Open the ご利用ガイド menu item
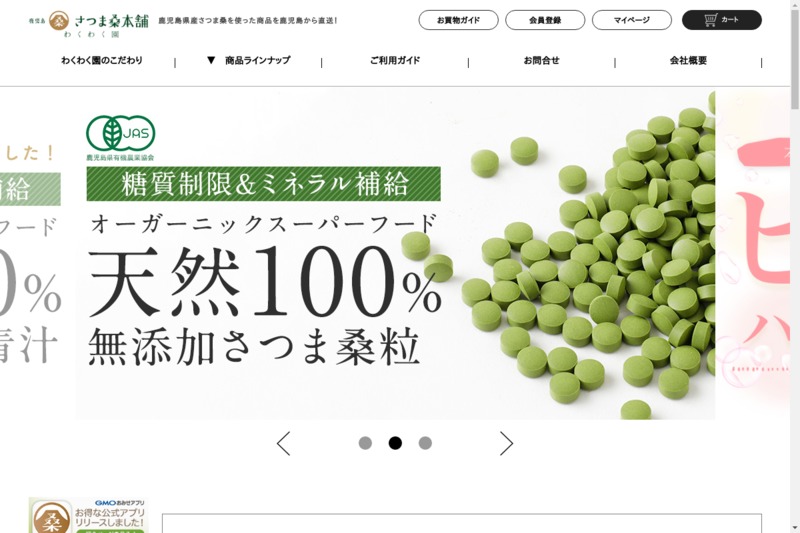Image resolution: width=800 pixels, height=533 pixels. [395, 60]
